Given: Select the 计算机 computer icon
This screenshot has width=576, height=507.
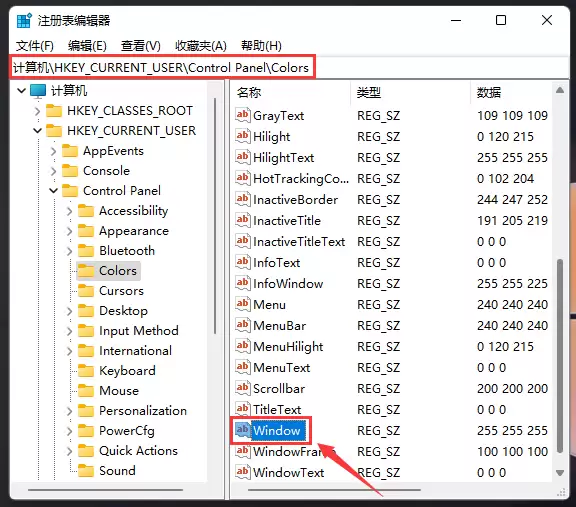Looking at the screenshot, I should [38, 91].
